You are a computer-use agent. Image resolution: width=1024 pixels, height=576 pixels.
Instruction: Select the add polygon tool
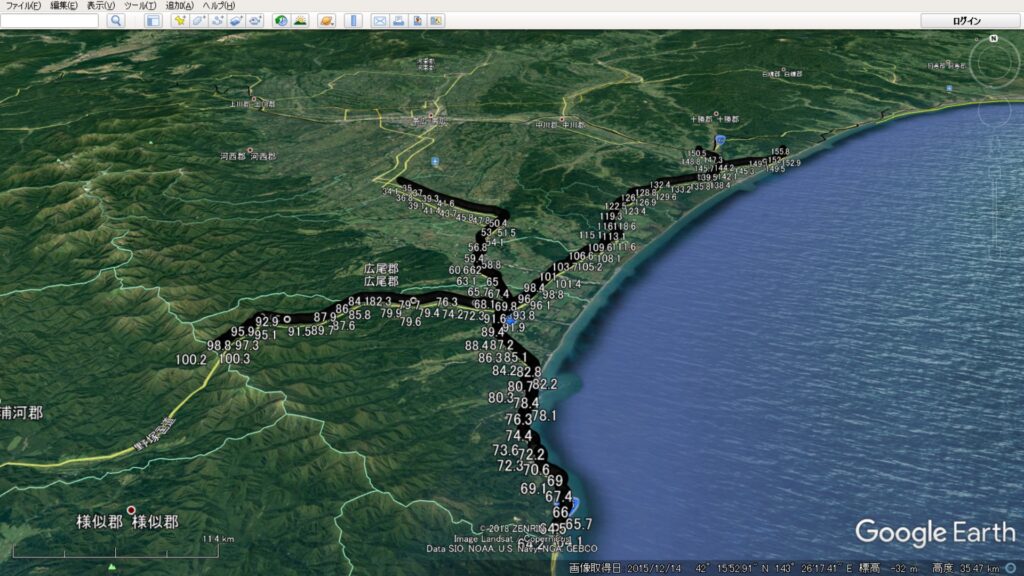pos(198,21)
